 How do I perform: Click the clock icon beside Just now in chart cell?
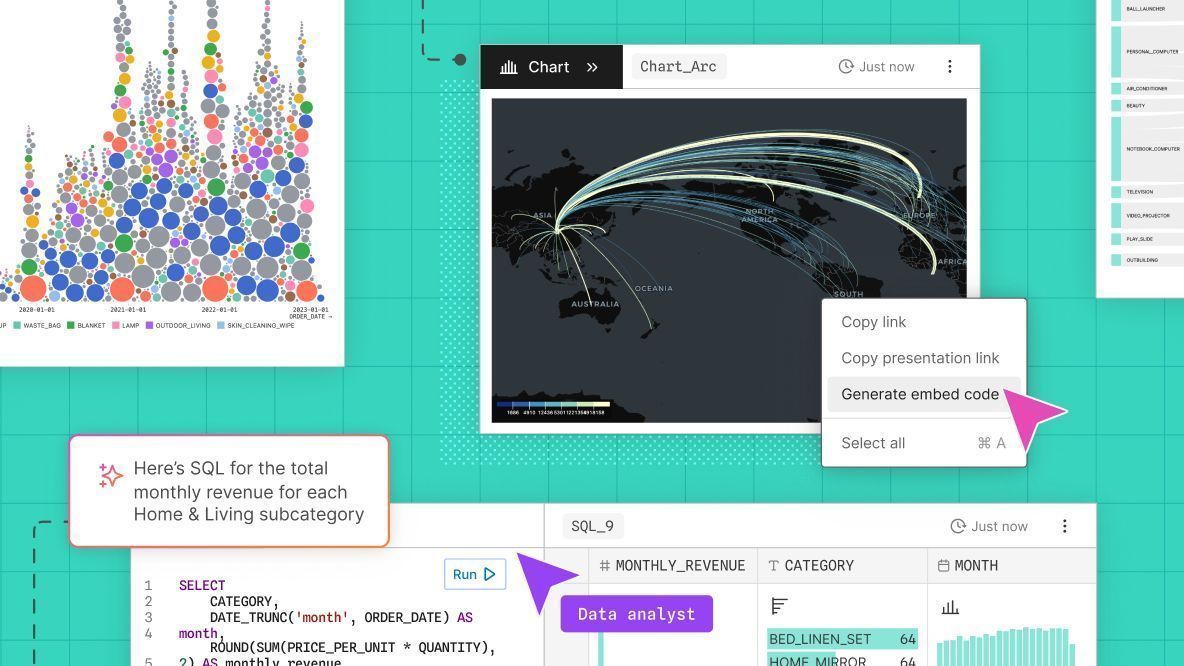[846, 66]
